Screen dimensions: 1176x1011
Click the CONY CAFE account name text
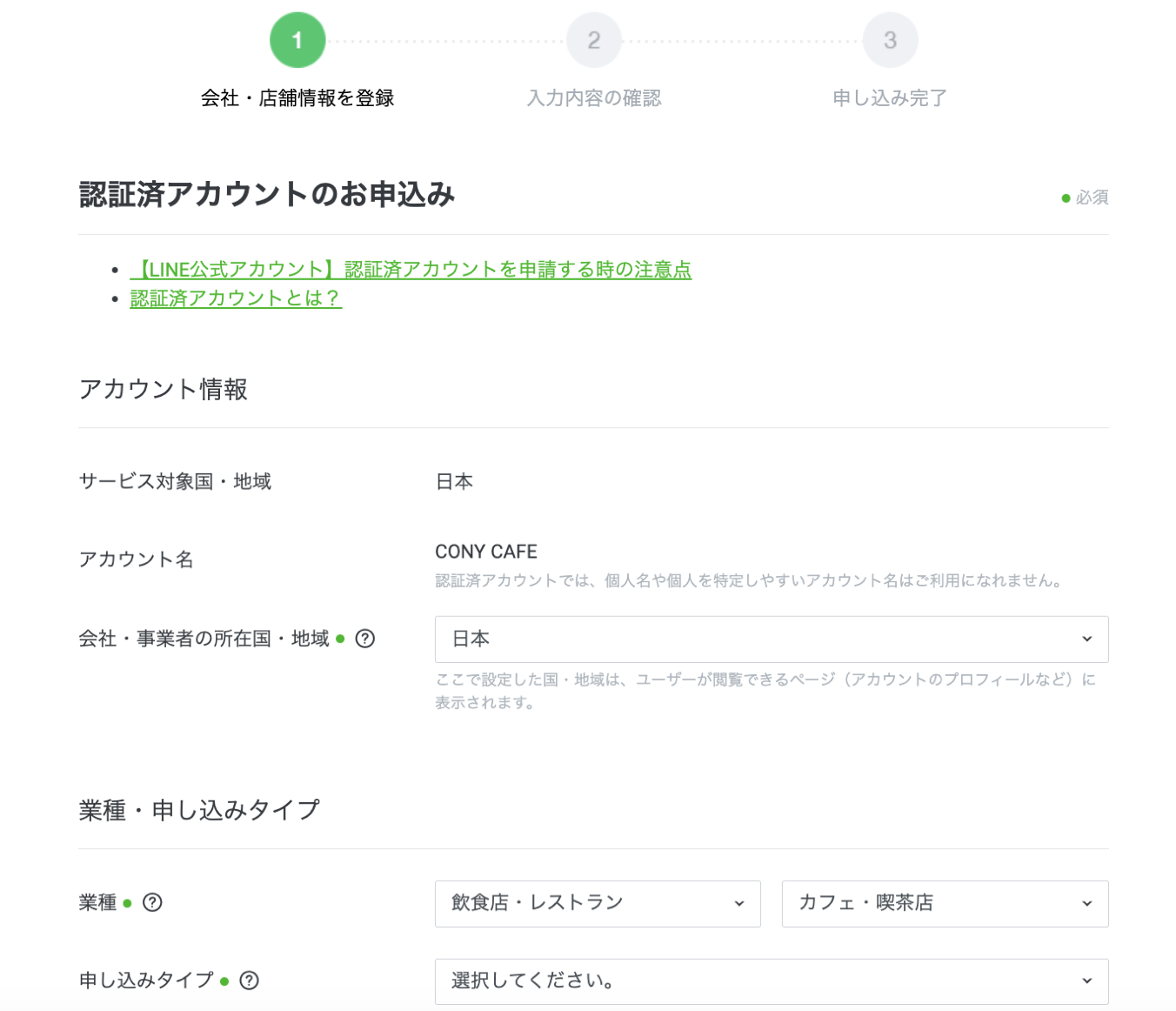pos(486,551)
